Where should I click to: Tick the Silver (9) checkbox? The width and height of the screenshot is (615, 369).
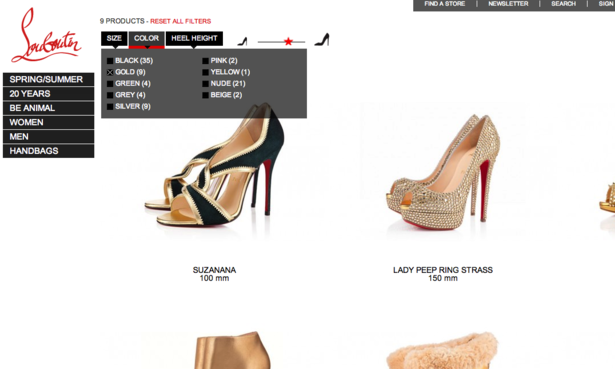click(x=110, y=107)
